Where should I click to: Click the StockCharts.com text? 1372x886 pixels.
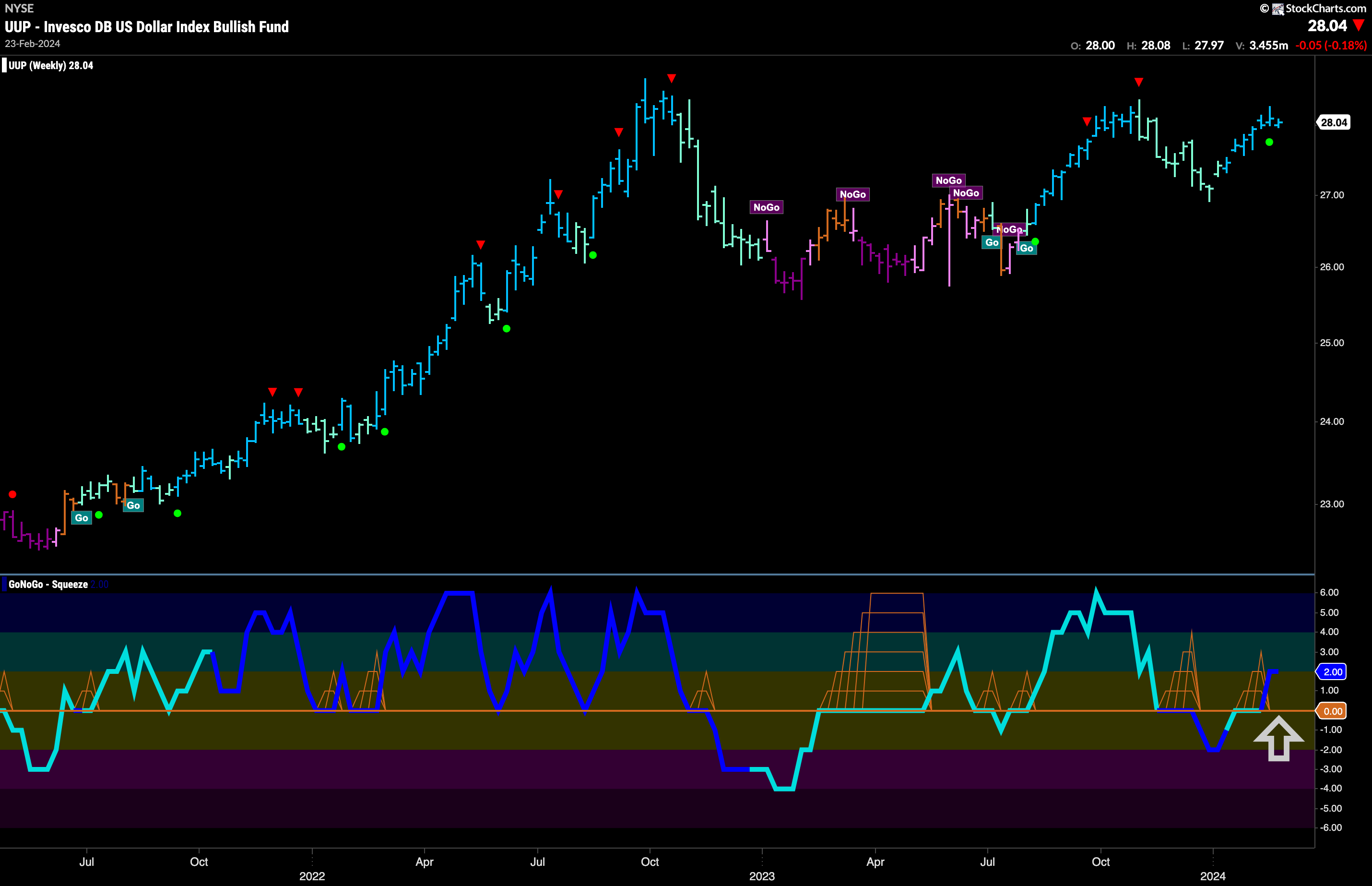point(1325,9)
